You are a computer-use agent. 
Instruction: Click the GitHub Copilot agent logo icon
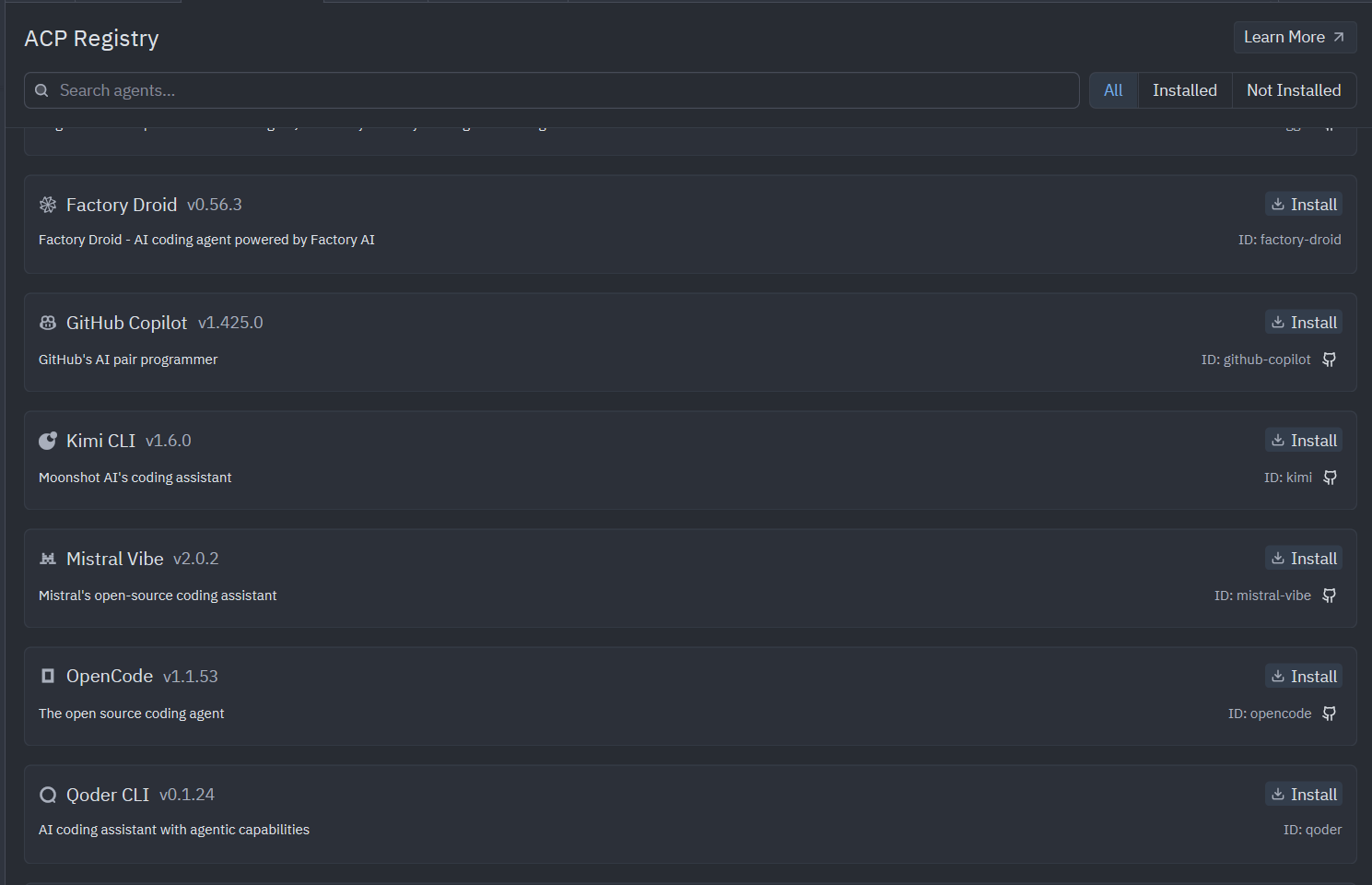pos(48,323)
